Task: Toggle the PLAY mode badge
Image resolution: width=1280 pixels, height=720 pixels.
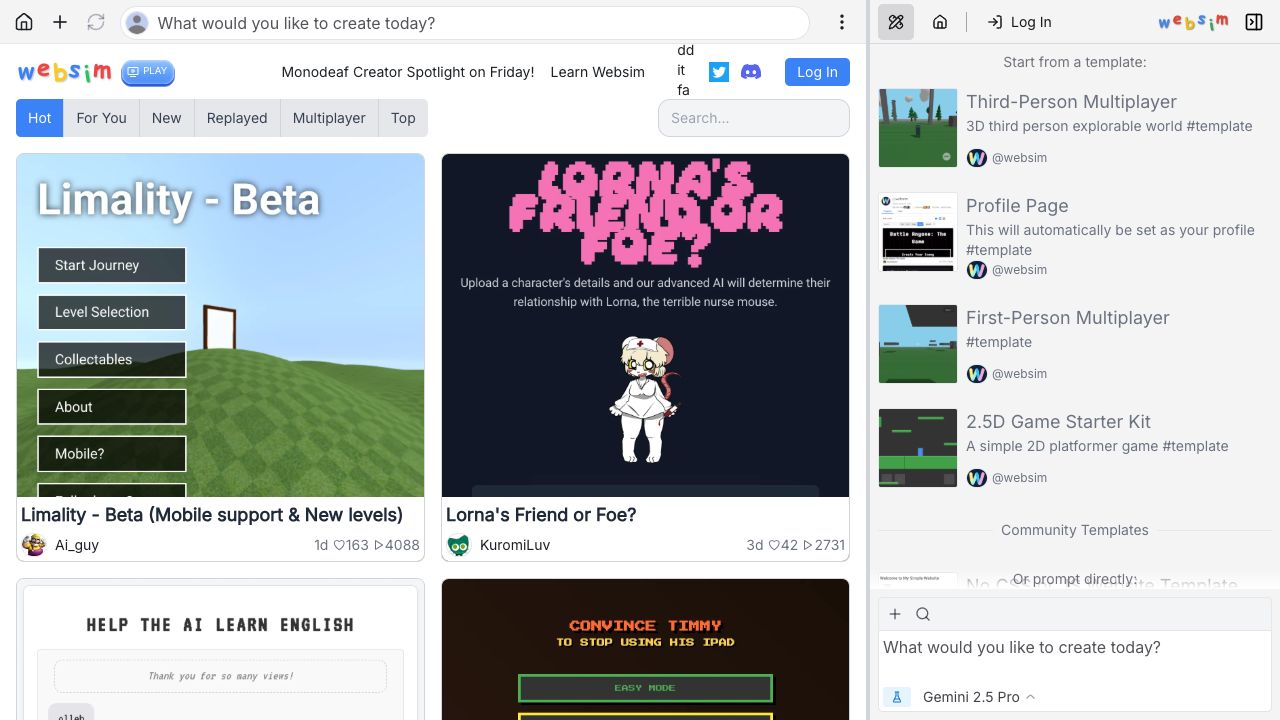Action: click(x=148, y=72)
